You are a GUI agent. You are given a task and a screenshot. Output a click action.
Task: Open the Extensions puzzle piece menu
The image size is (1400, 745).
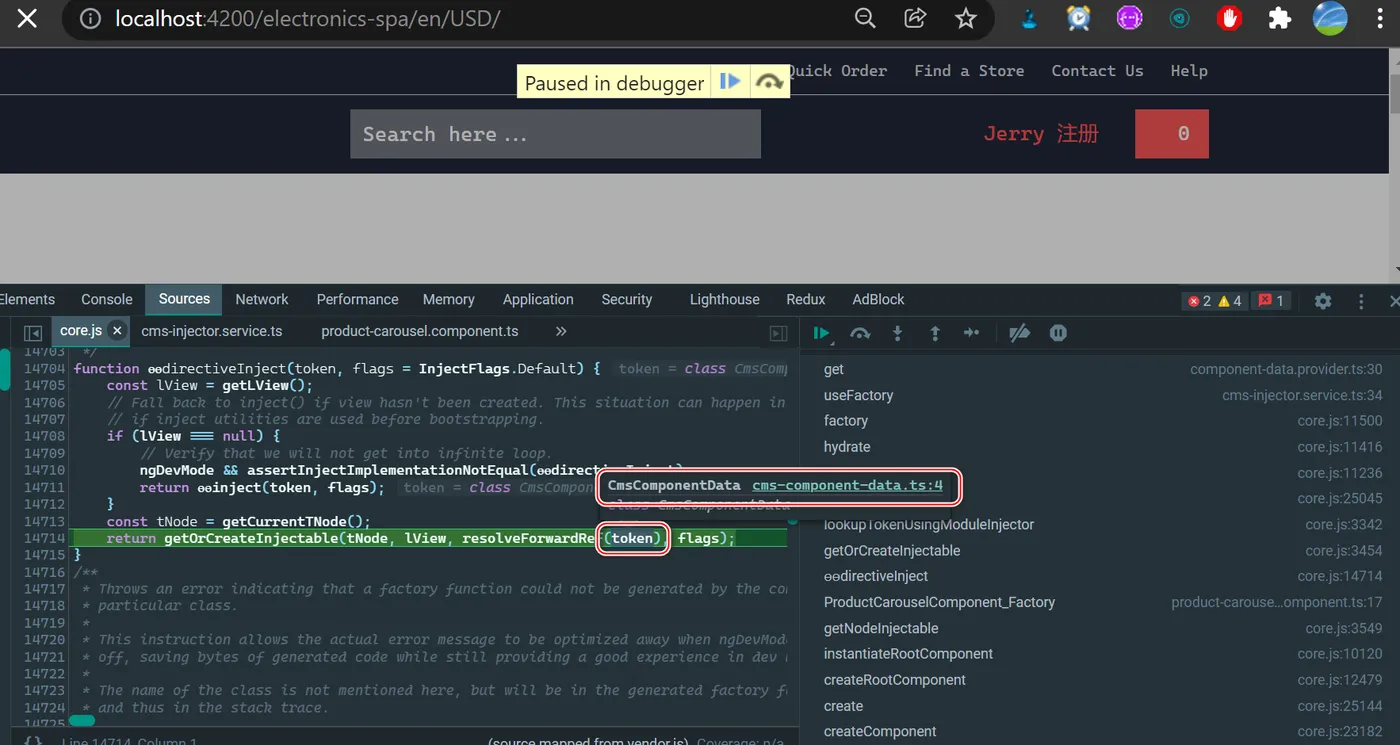point(1279,19)
